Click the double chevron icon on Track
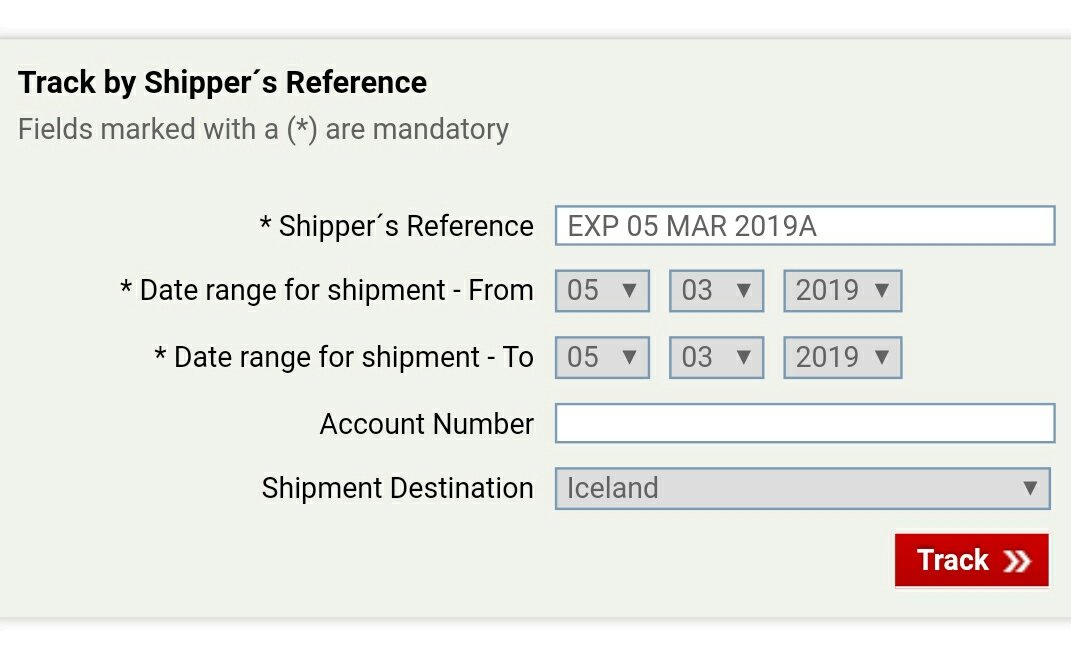The height and width of the screenshot is (670, 1071). [x=1017, y=561]
